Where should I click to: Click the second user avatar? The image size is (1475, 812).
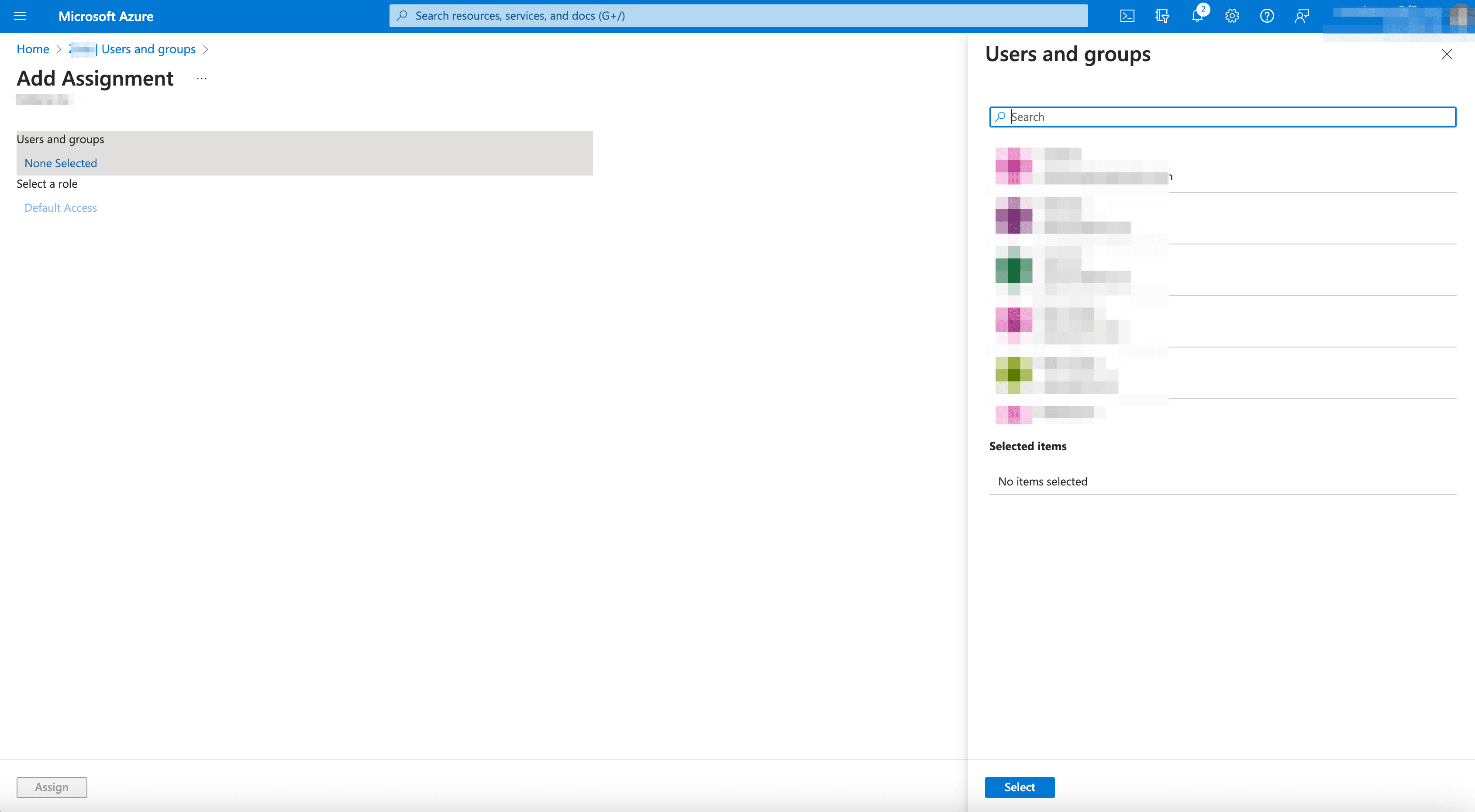(x=1012, y=216)
